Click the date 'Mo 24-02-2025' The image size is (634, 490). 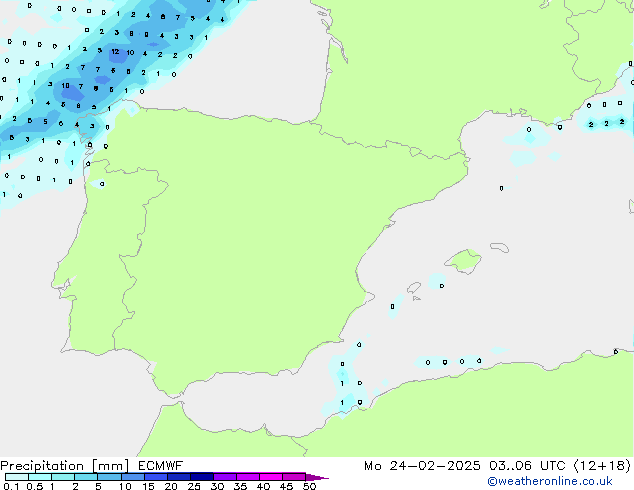422,465
